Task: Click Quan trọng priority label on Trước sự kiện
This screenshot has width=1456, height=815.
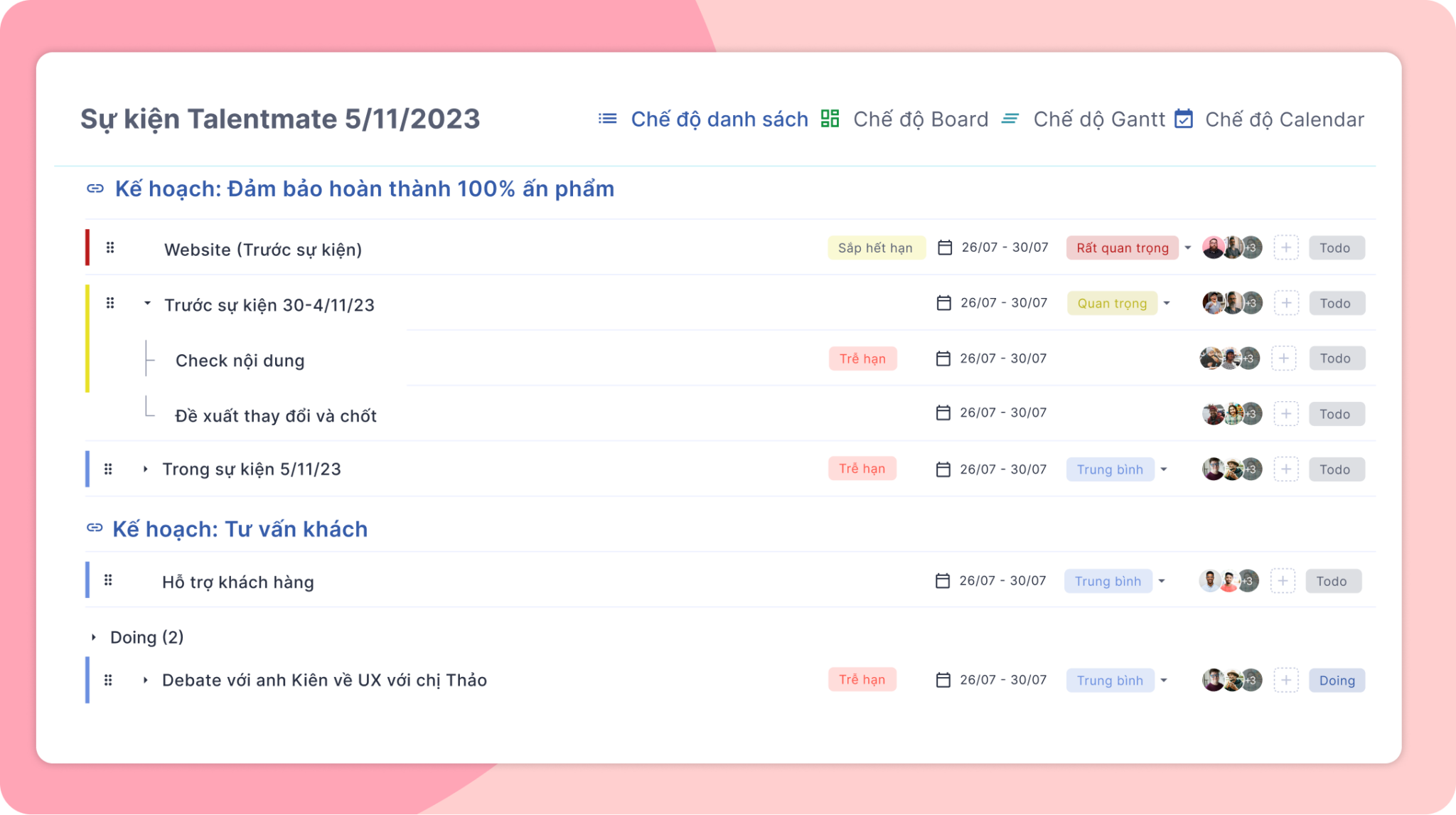Action: pos(1113,303)
